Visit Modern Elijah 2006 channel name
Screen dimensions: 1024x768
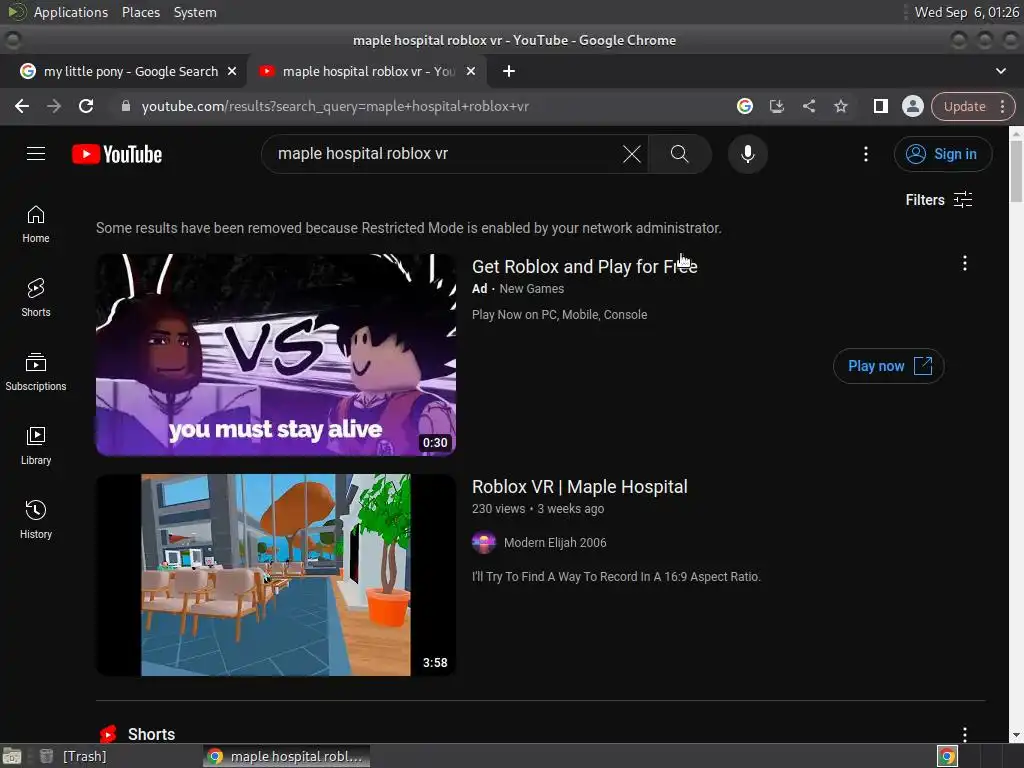tap(554, 543)
